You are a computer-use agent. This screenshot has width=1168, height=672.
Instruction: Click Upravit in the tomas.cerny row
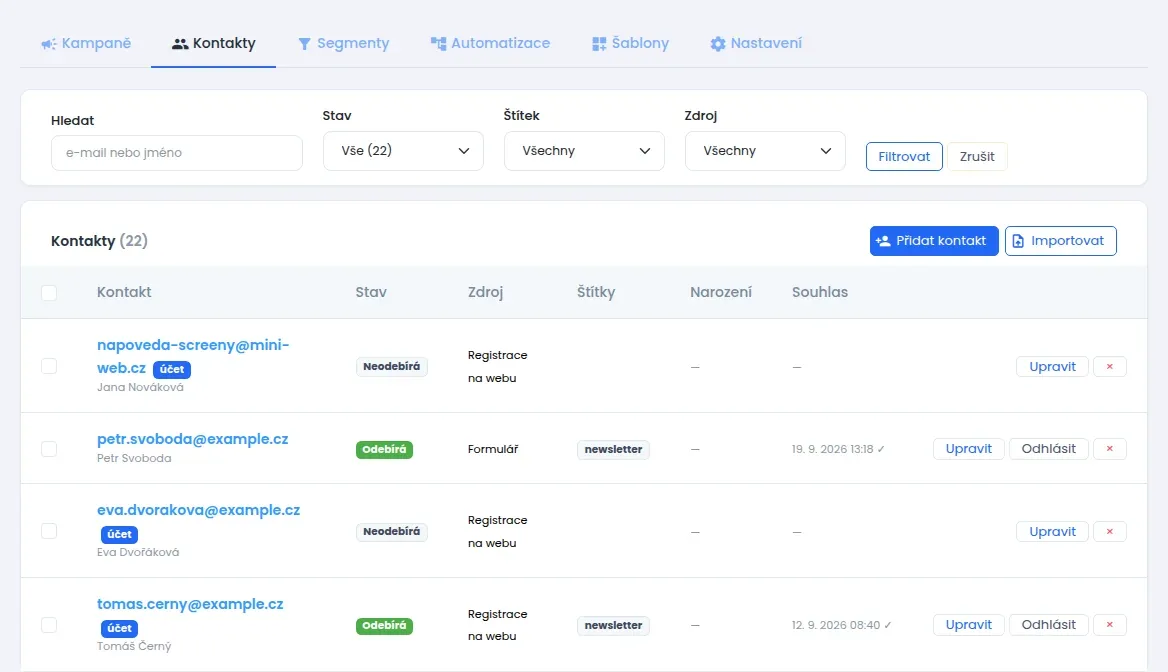(x=968, y=624)
